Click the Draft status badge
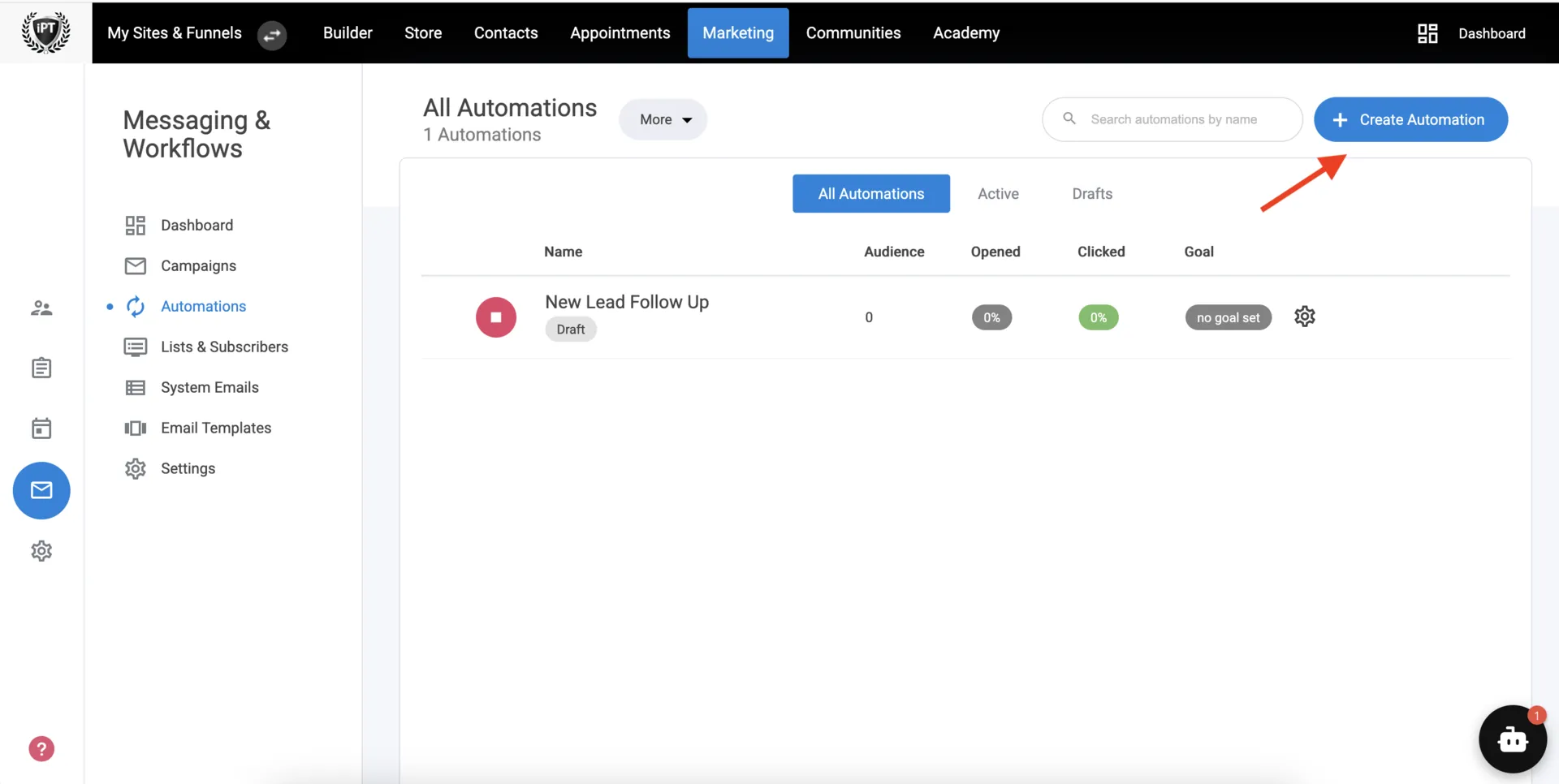The height and width of the screenshot is (784, 1559). coord(571,329)
